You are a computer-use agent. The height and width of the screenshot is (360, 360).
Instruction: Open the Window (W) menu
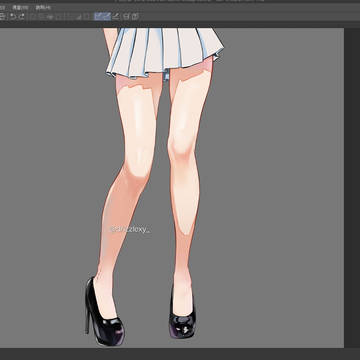21,7
